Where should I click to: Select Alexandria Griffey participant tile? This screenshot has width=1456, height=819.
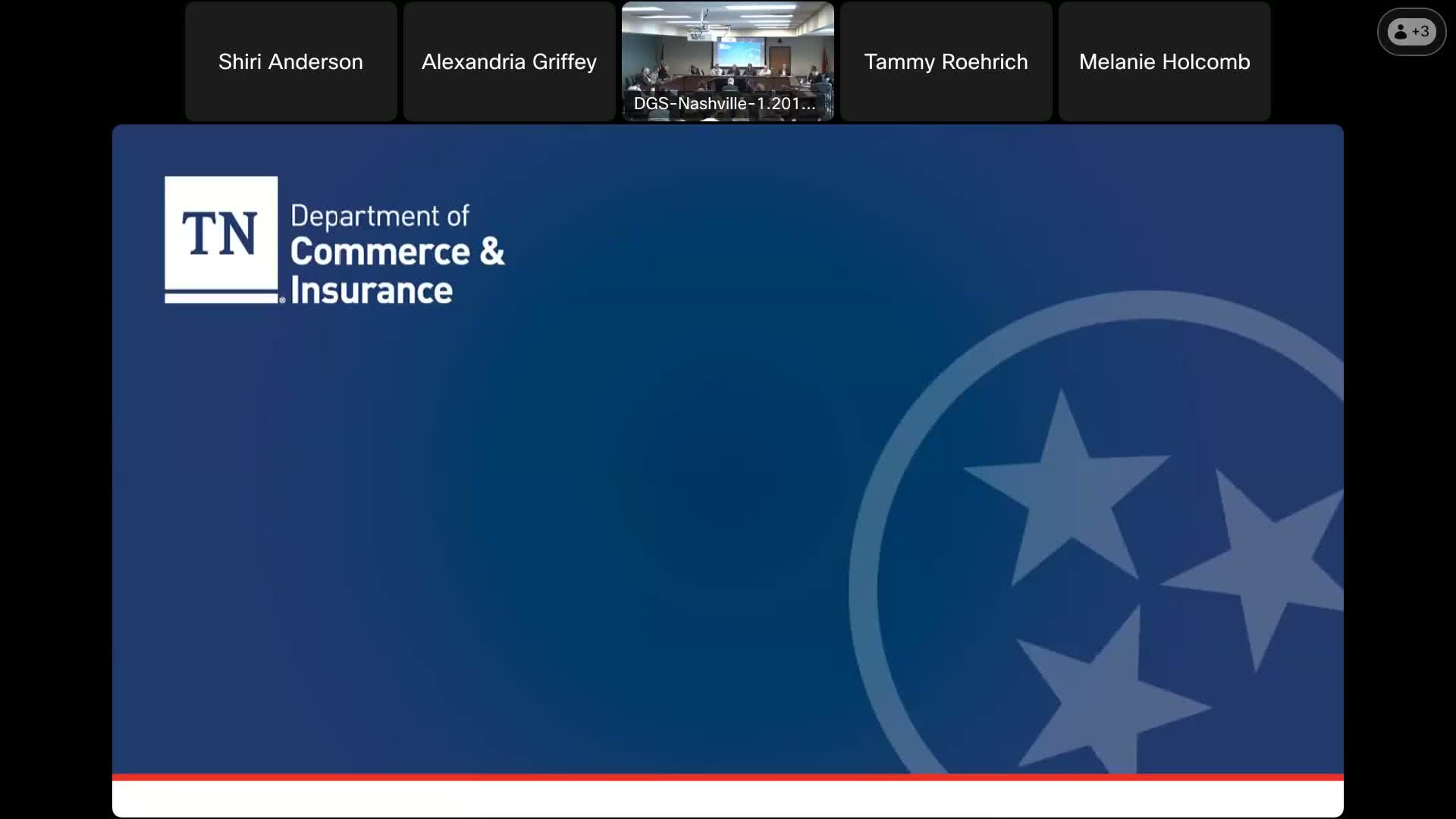click(x=509, y=61)
